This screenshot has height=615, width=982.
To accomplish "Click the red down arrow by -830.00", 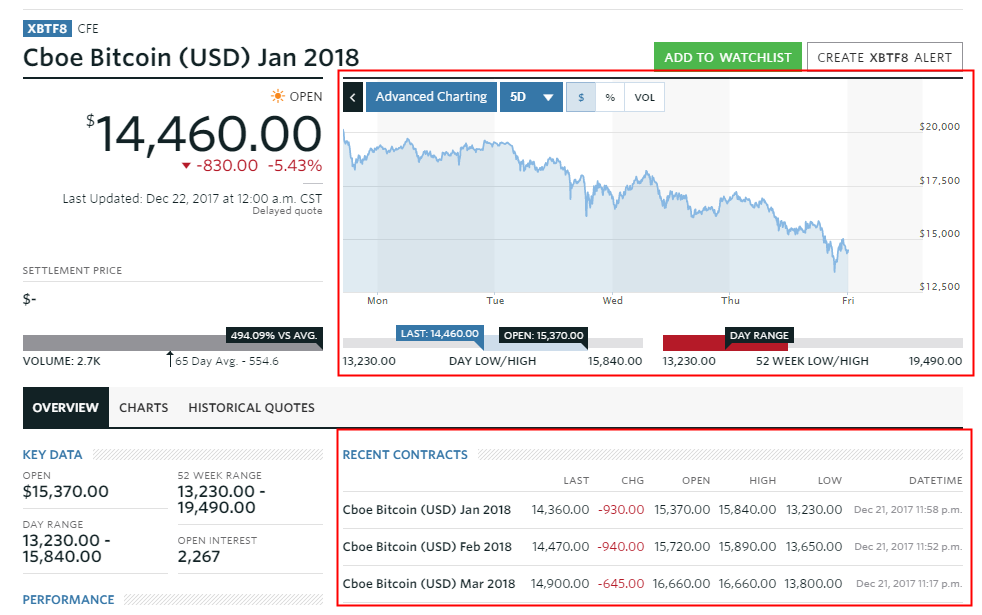I will pyautogui.click(x=186, y=166).
